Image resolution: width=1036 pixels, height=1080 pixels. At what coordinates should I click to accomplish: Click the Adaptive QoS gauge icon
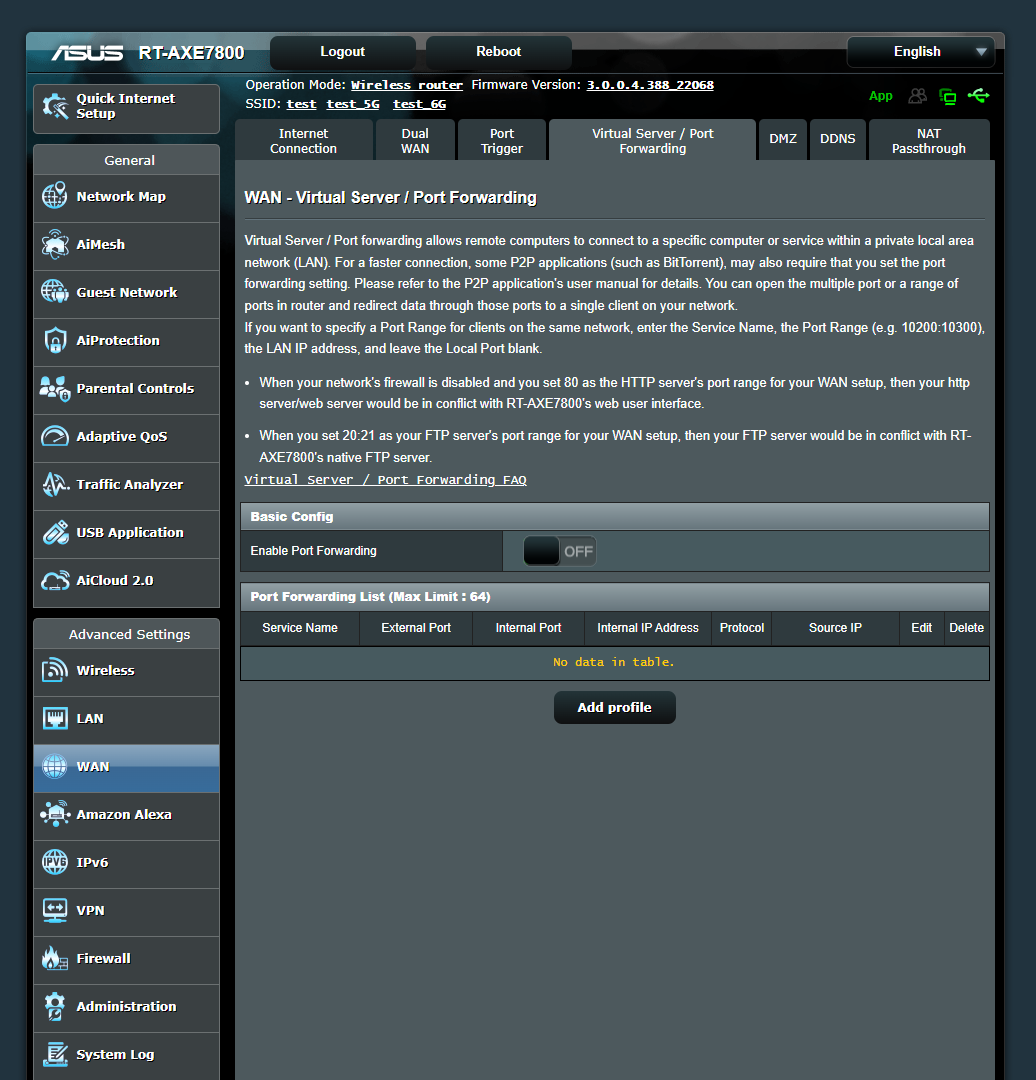55,436
